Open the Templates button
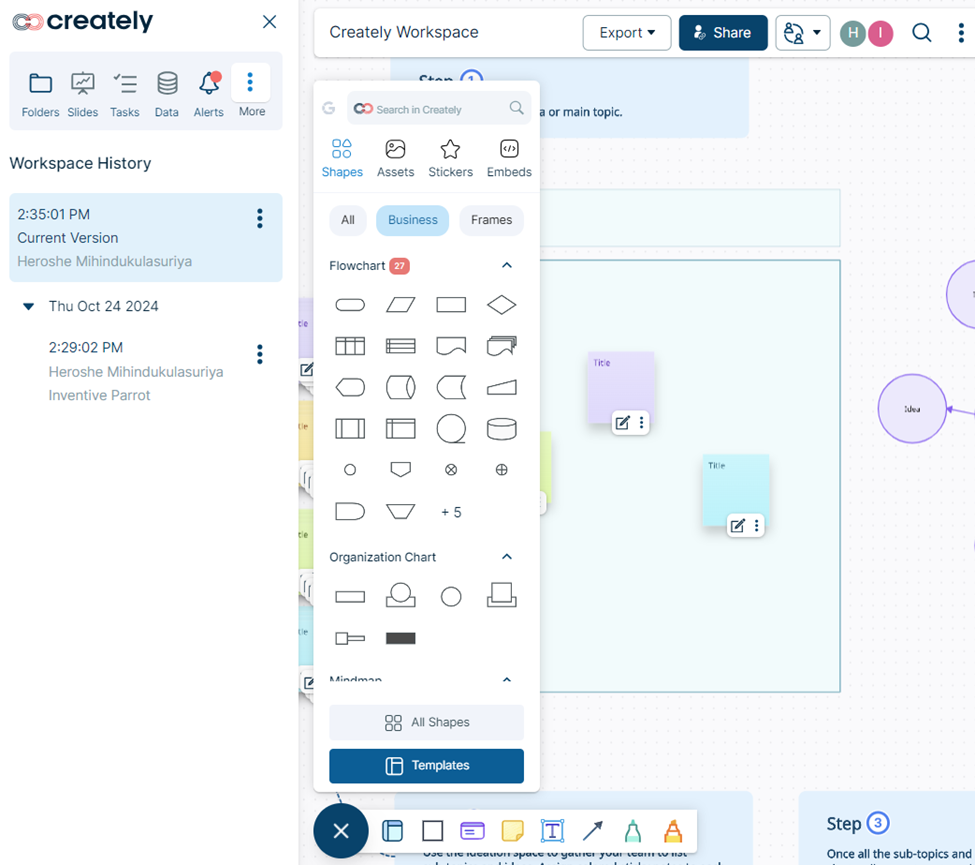This screenshot has height=865, width=975. 426,766
